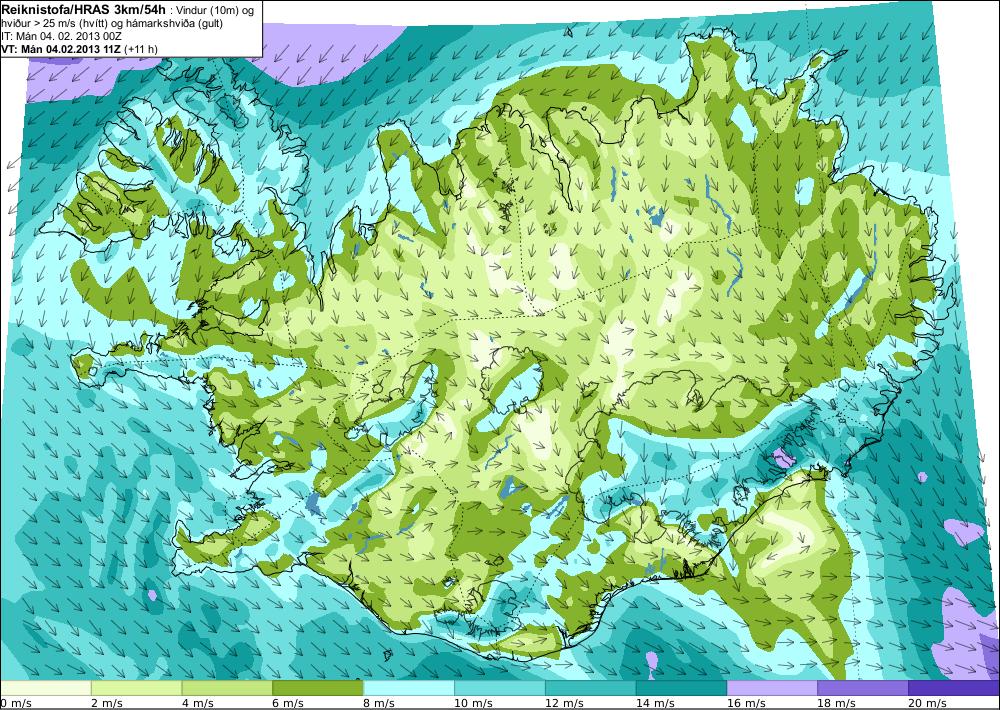
Task: Select the light cyan 8–10 m/s legend swatch
Action: pos(409,688)
